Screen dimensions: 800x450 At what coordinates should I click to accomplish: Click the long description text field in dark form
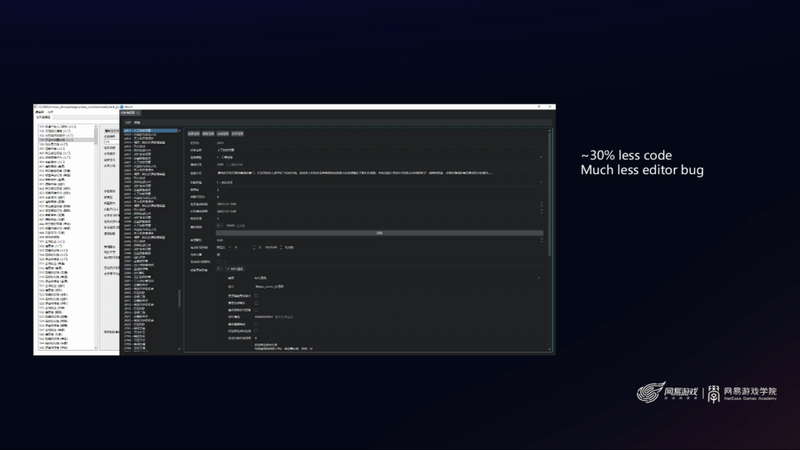379,173
